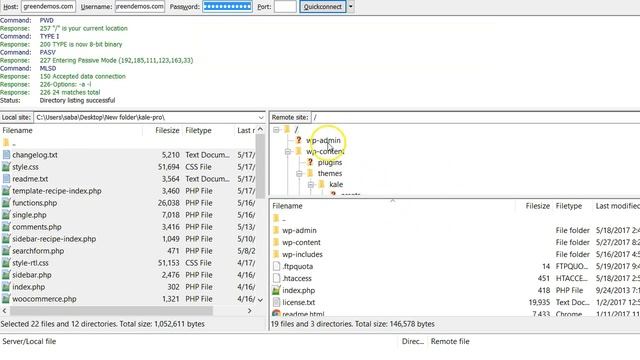Click the unknown-folder icon beside plugins

[x=310, y=162]
